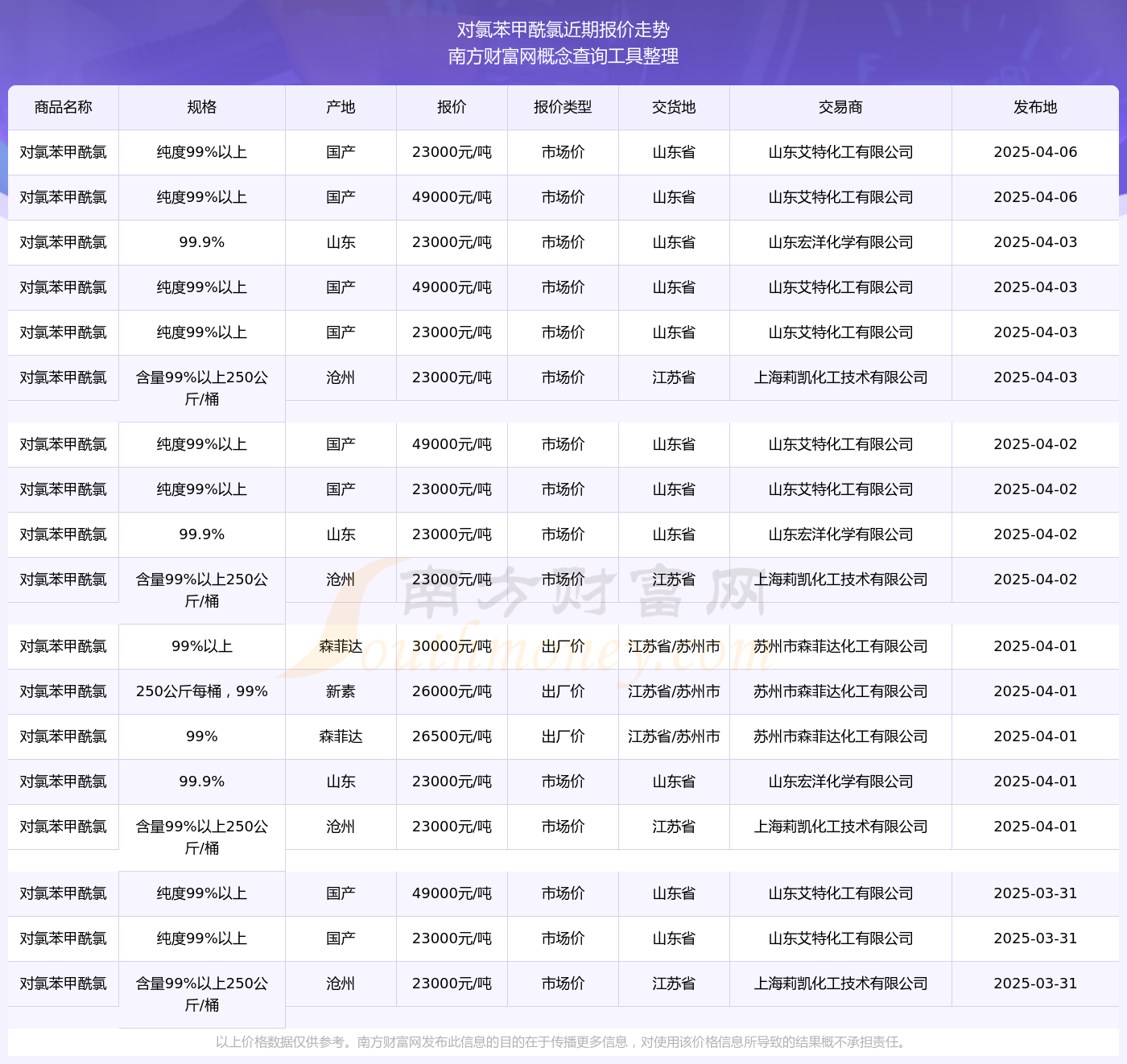Click 江苏省 delivery place dated 2025-03-31
1127x1064 pixels.
coord(674,984)
